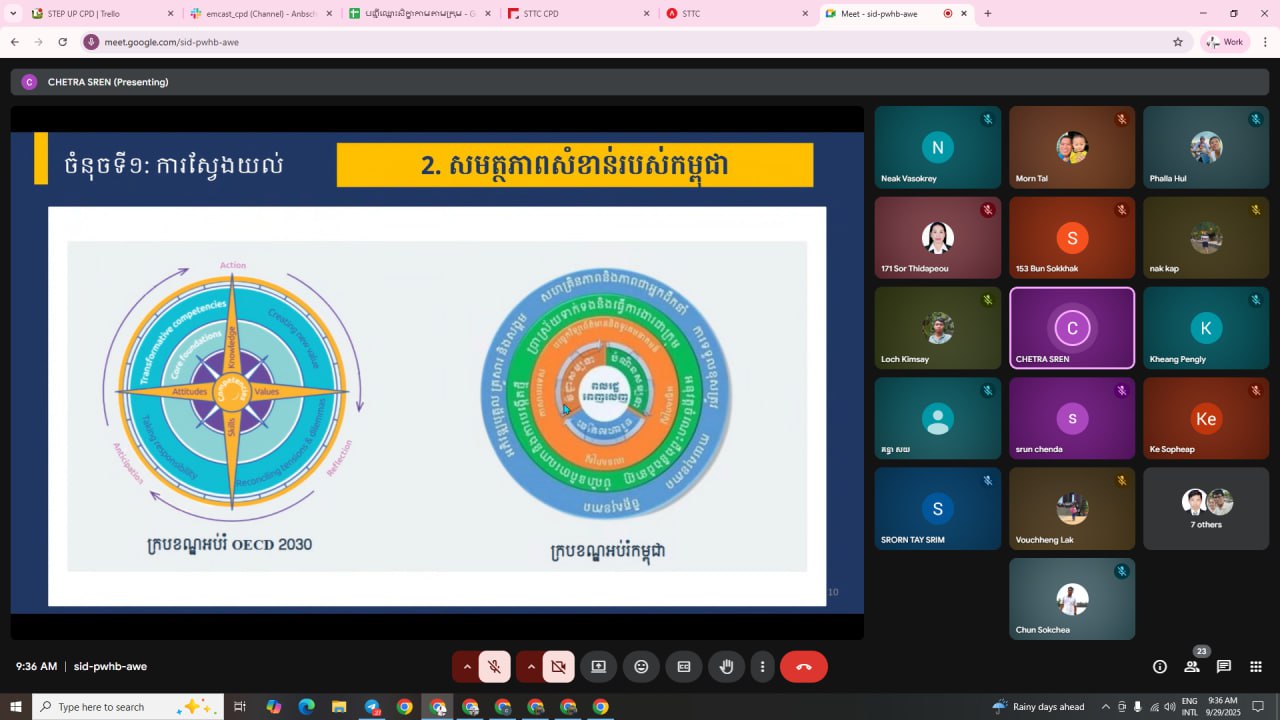
Task: Leave the call with red button
Action: 803,667
